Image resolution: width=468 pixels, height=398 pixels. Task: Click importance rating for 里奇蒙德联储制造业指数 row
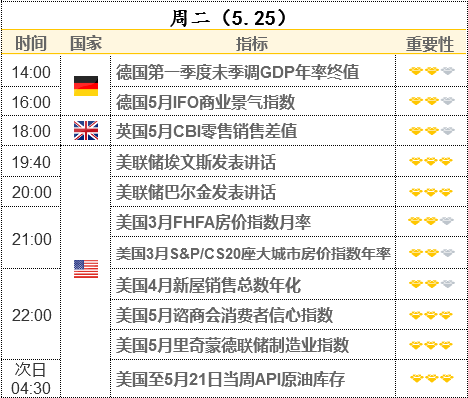point(431,345)
